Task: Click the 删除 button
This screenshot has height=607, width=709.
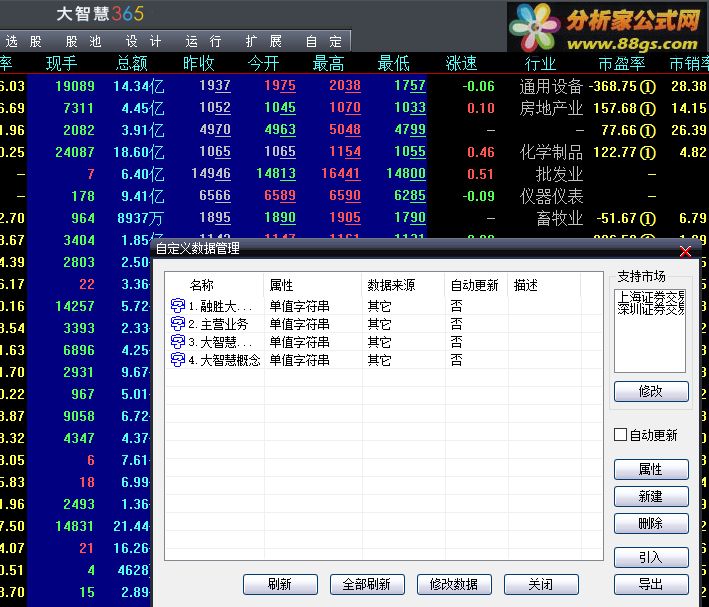Action: (x=651, y=524)
